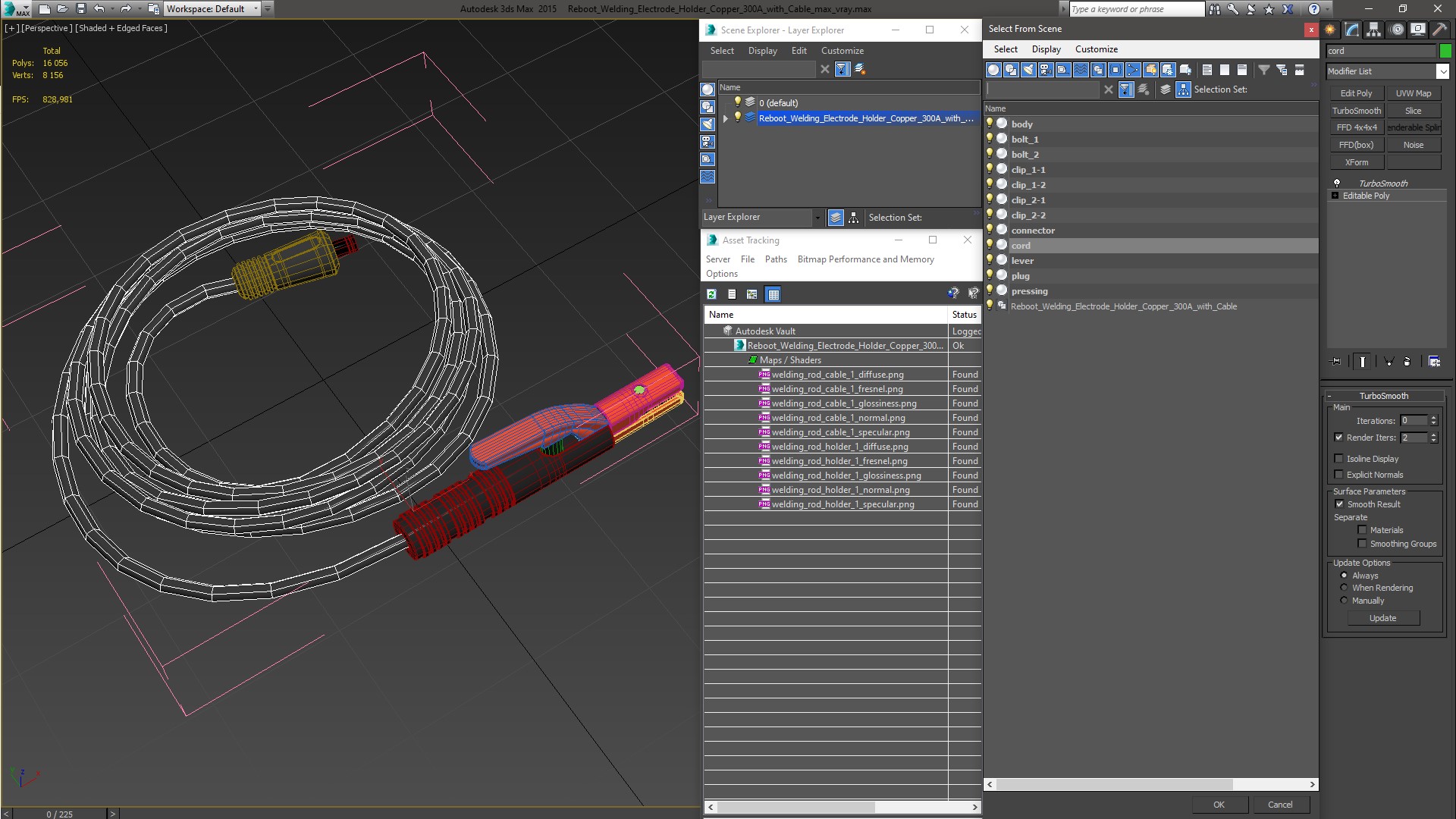
Task: Add the Edit Poly modifier button
Action: pos(1357,93)
